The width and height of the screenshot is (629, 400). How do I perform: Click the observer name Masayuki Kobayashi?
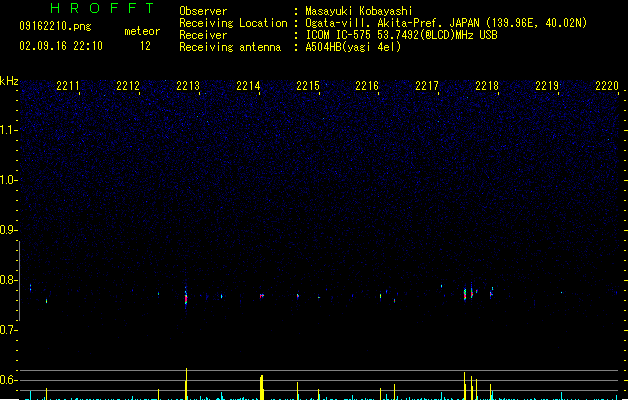pos(359,11)
